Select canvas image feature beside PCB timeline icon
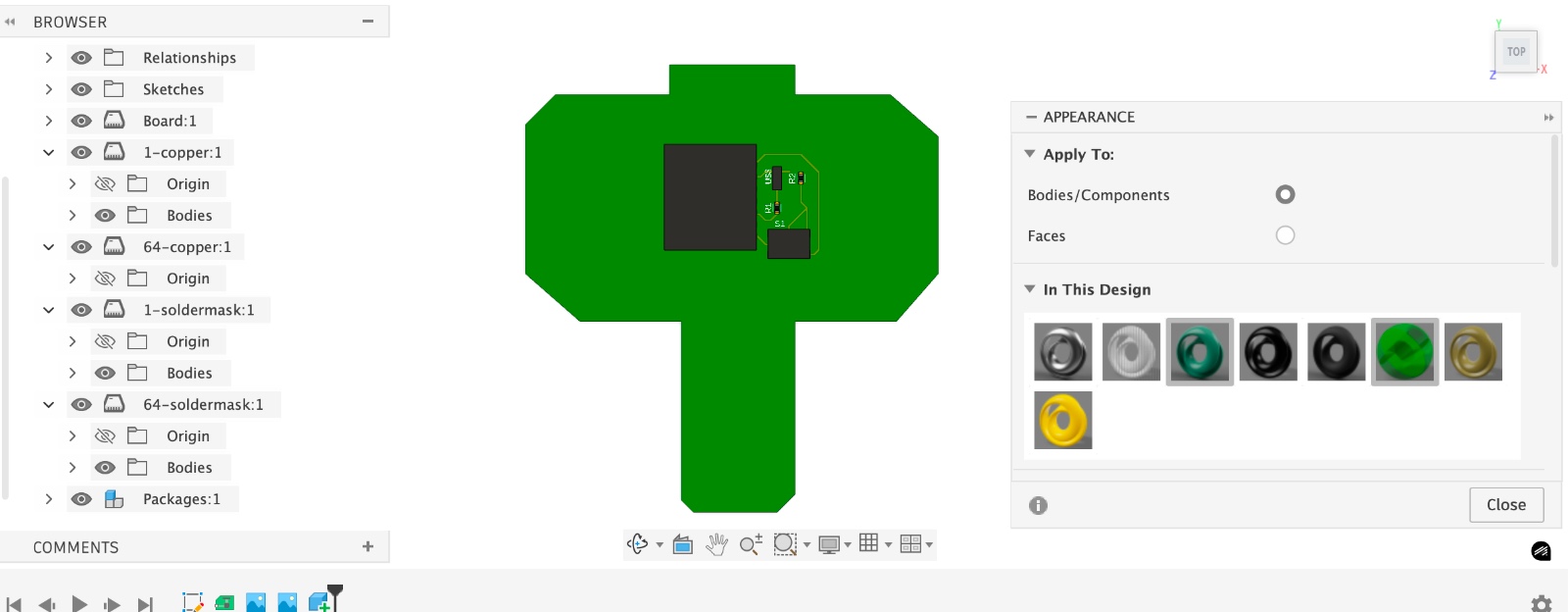 (256, 602)
